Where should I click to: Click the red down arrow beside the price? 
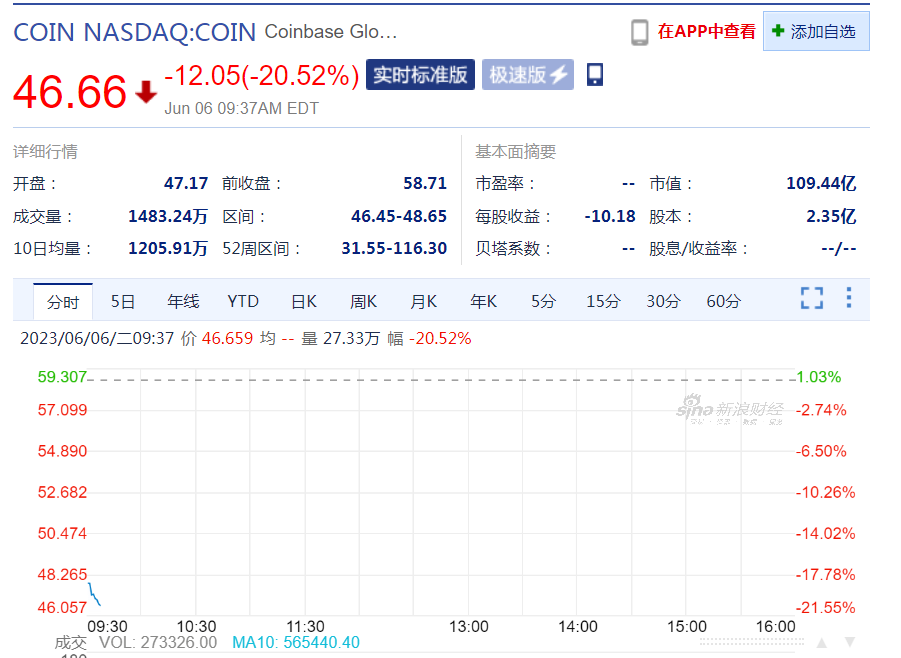[x=146, y=92]
